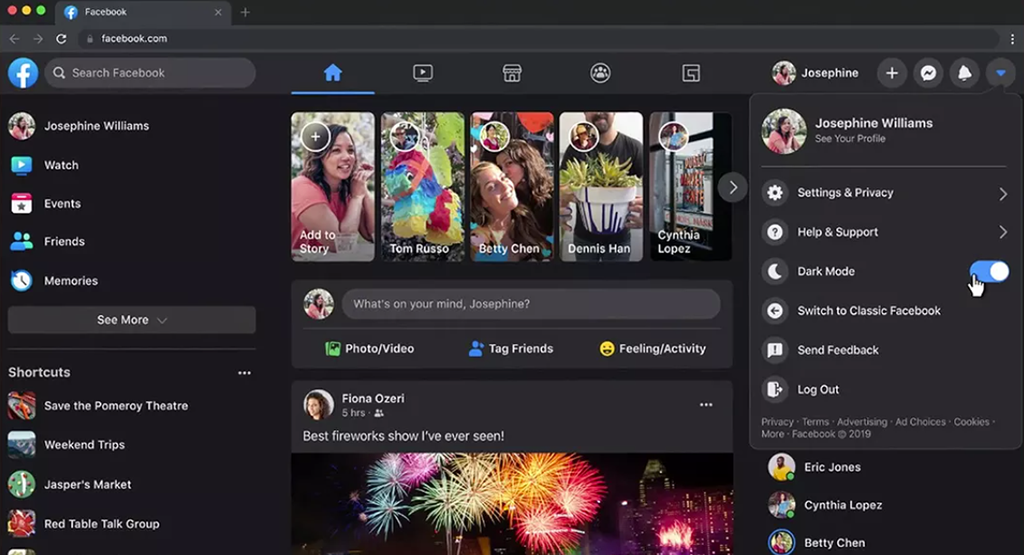This screenshot has height=555, width=1024.
Task: Click the Facebook logo icon
Action: point(23,72)
